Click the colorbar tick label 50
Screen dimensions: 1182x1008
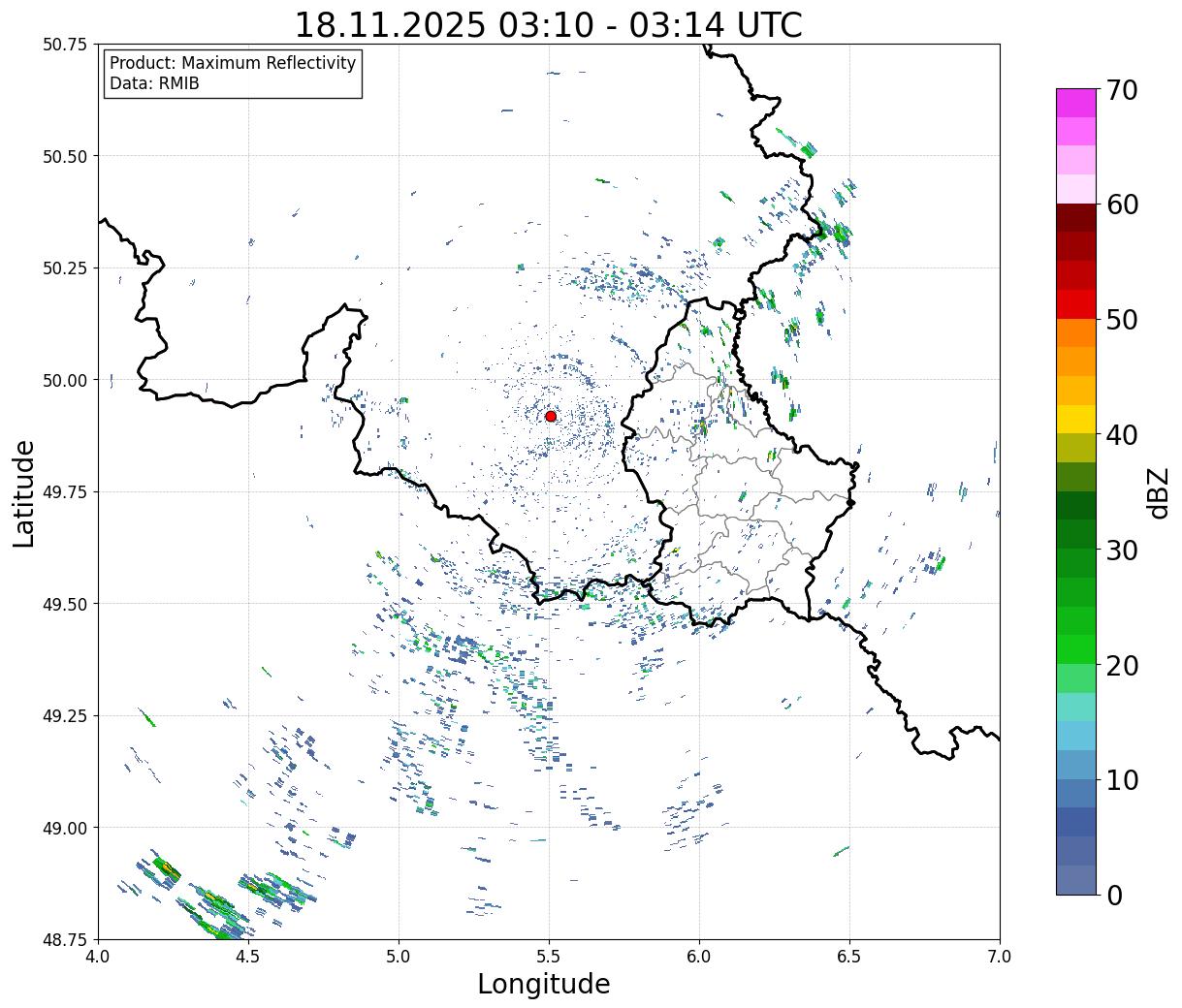tap(1122, 320)
